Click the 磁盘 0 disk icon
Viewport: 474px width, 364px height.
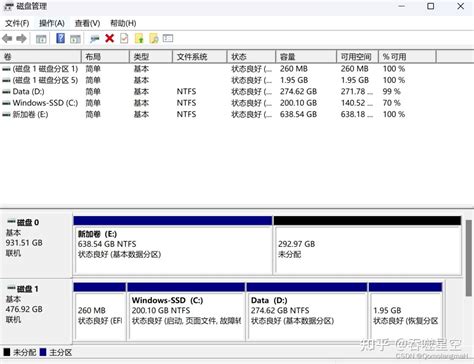(11, 222)
